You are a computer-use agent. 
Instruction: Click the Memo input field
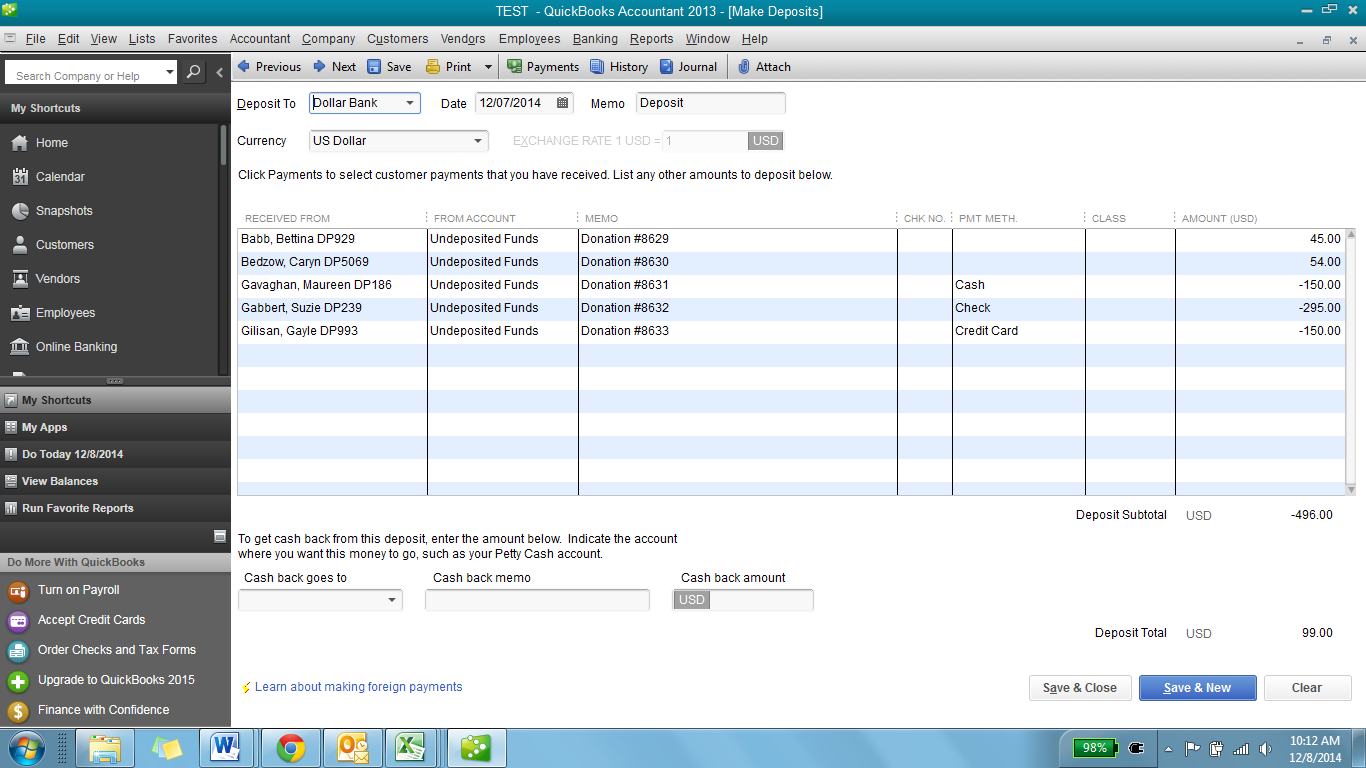click(x=710, y=103)
